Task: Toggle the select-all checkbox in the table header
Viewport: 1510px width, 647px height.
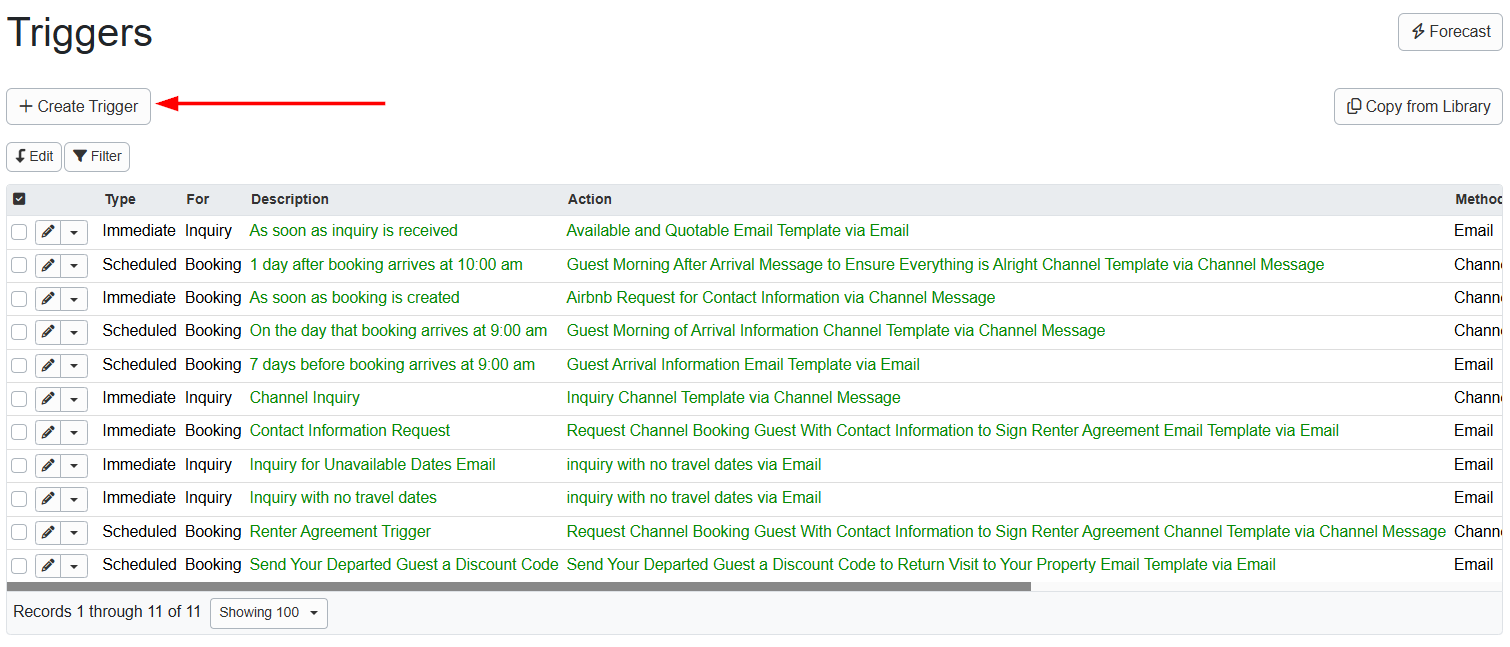Action: pos(18,199)
